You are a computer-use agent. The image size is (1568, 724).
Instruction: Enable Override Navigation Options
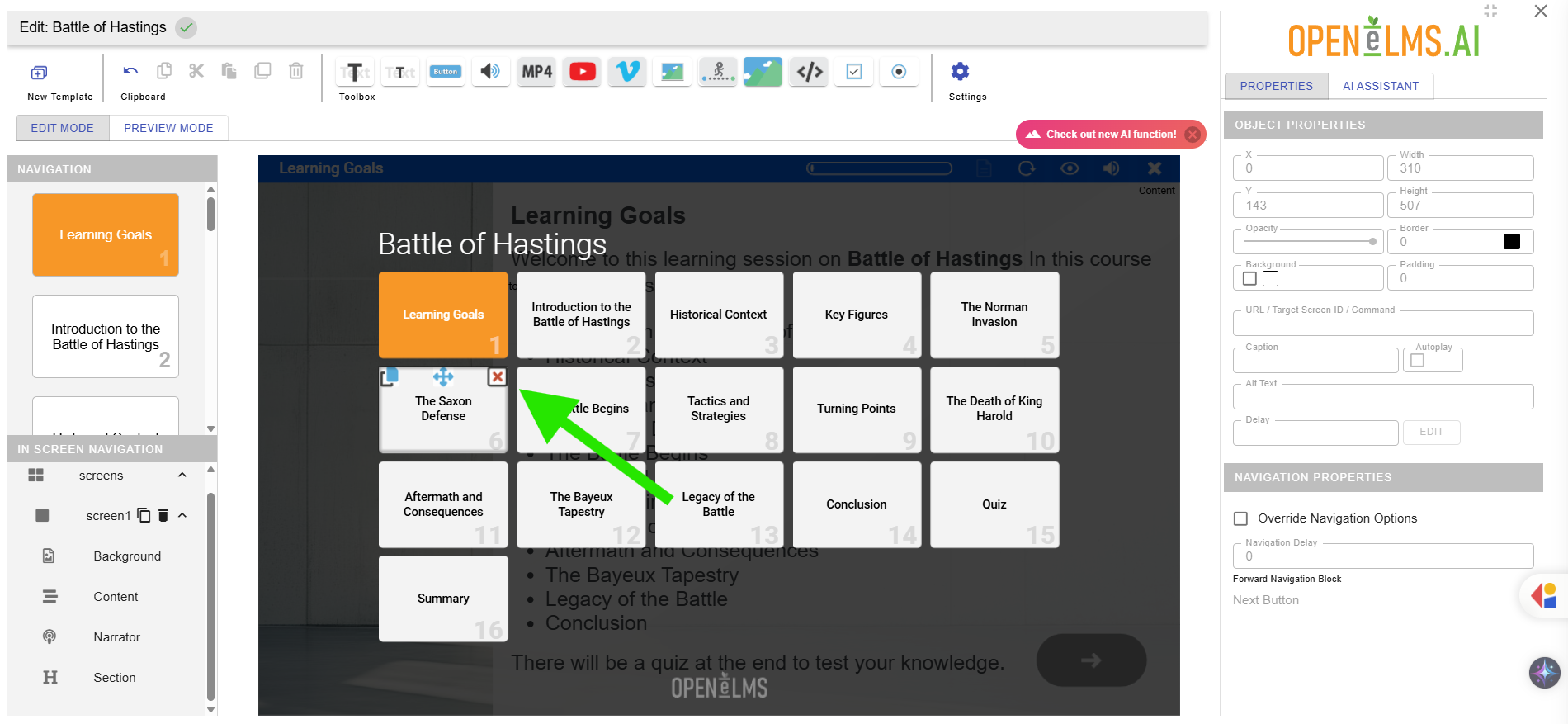coord(1240,518)
